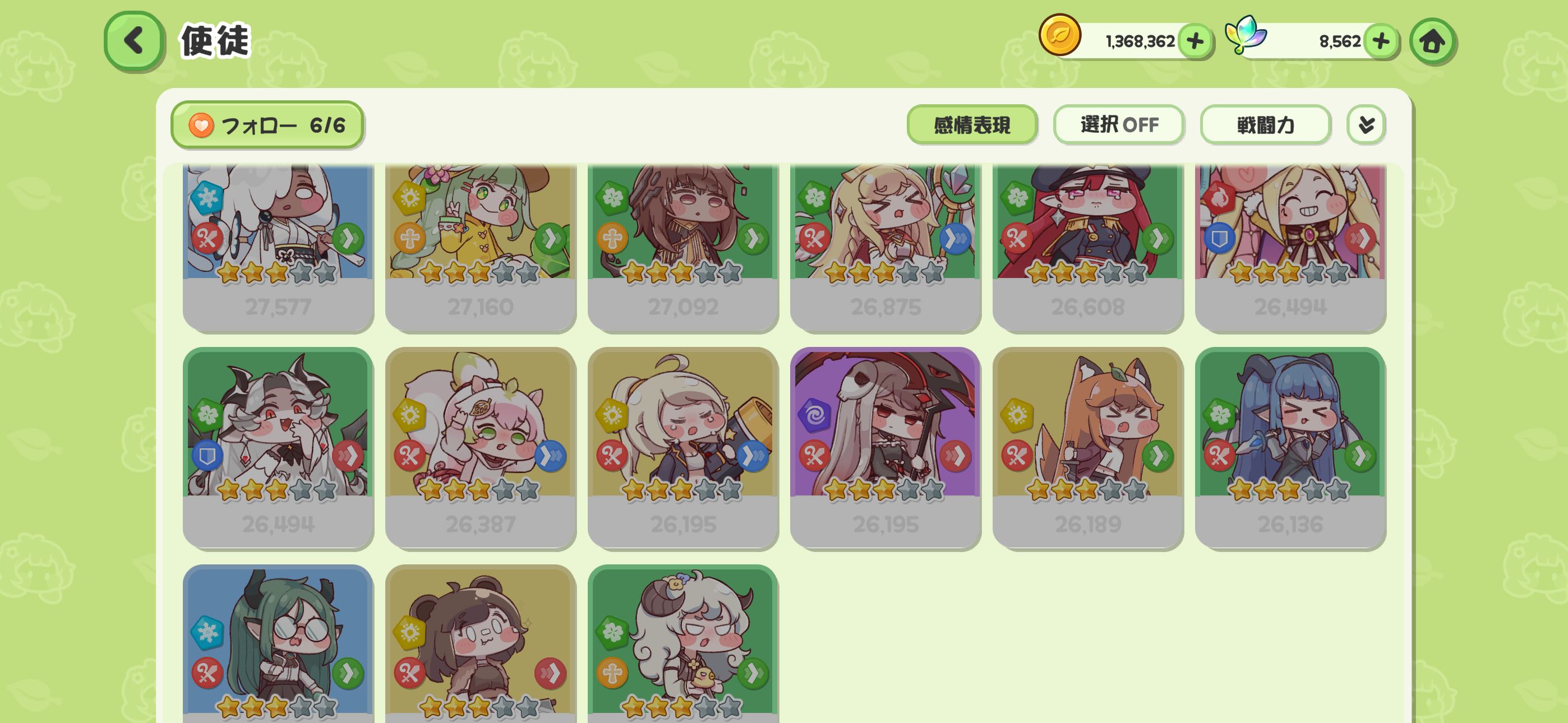Open the green-haired glasses character card
1568x723 pixels.
(x=278, y=644)
